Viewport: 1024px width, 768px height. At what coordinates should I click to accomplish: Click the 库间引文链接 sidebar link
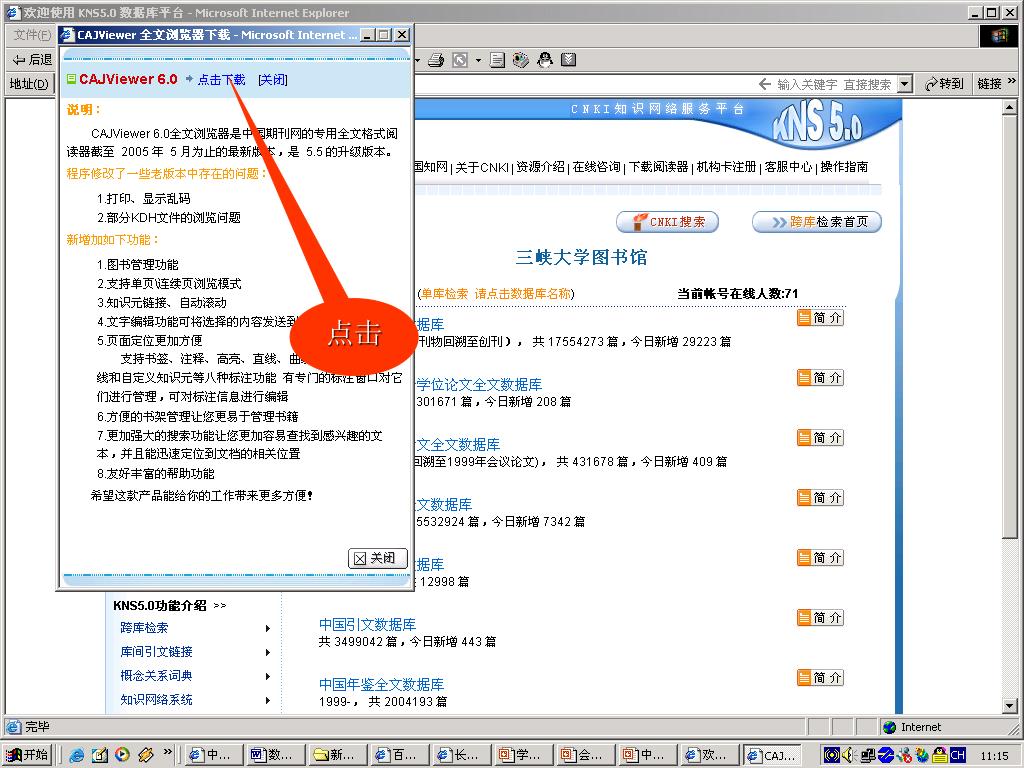pyautogui.click(x=157, y=652)
